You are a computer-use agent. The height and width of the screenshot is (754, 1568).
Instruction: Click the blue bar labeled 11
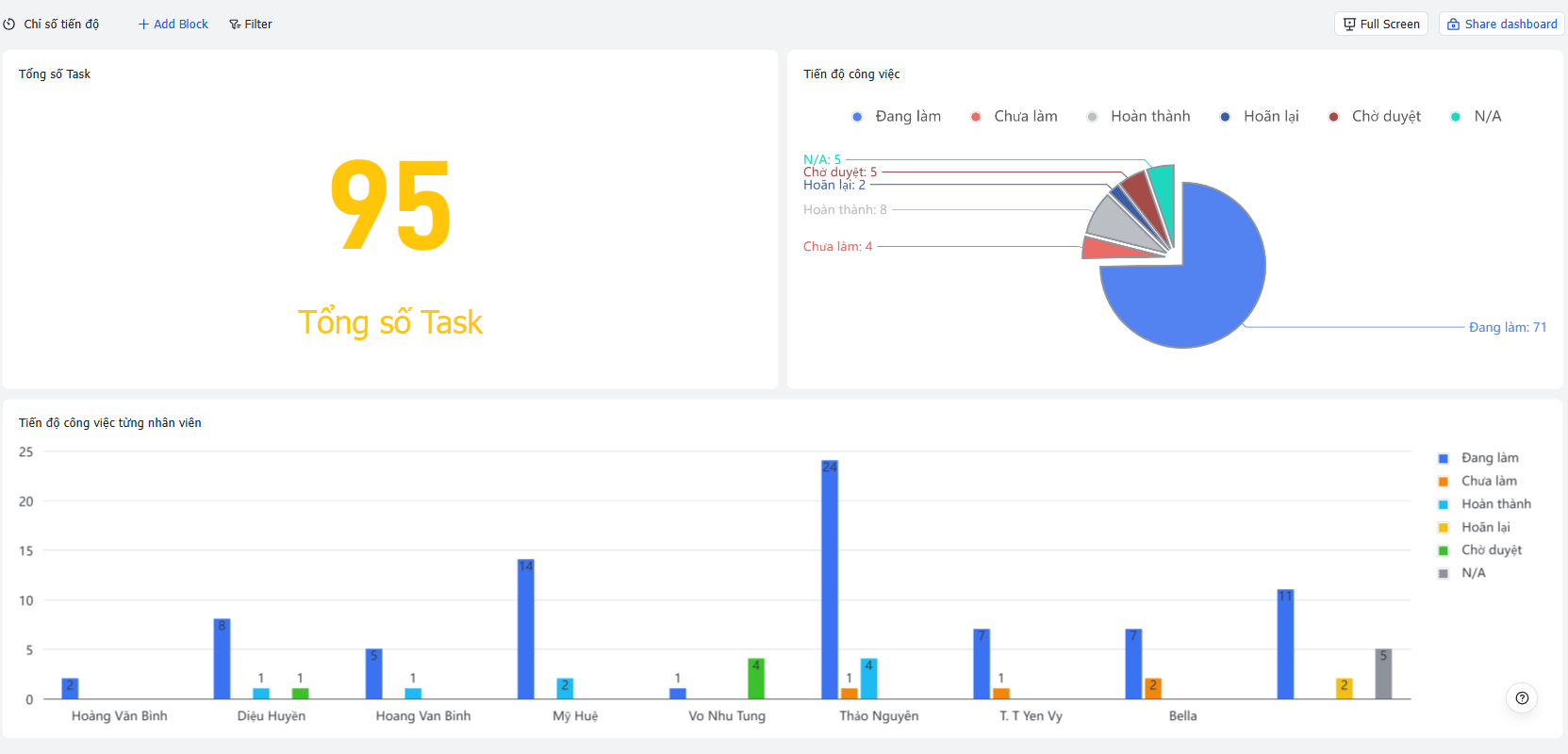click(1285, 645)
